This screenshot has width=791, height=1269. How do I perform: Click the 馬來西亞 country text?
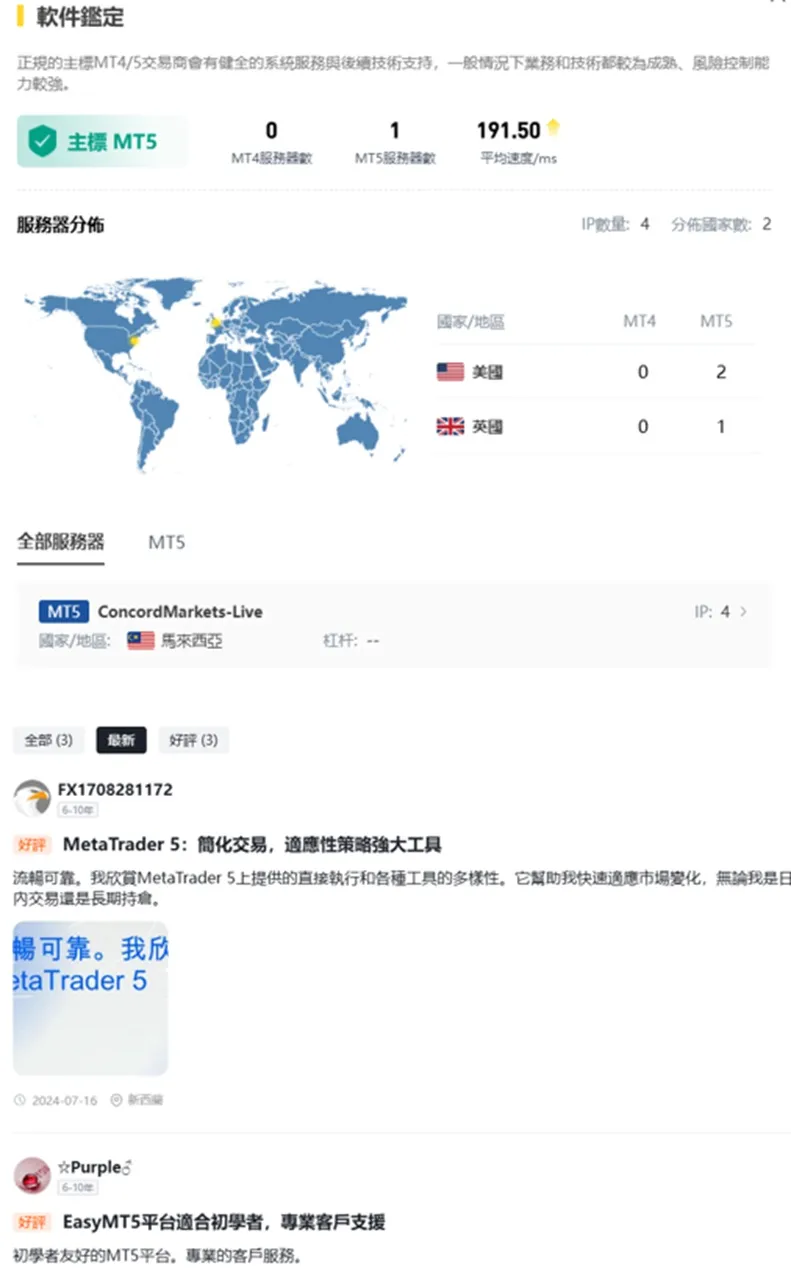[x=192, y=640]
